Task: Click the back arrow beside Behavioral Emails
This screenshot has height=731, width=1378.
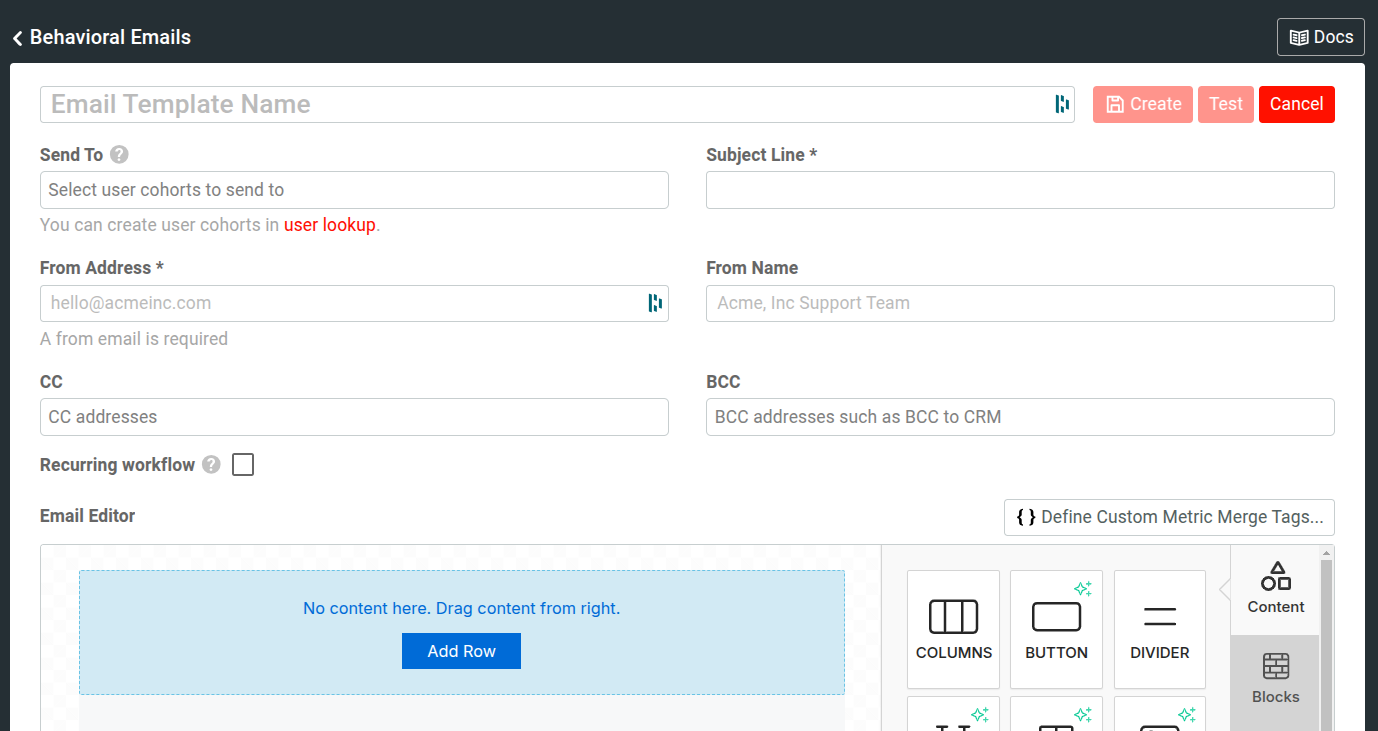Action: (x=16, y=37)
